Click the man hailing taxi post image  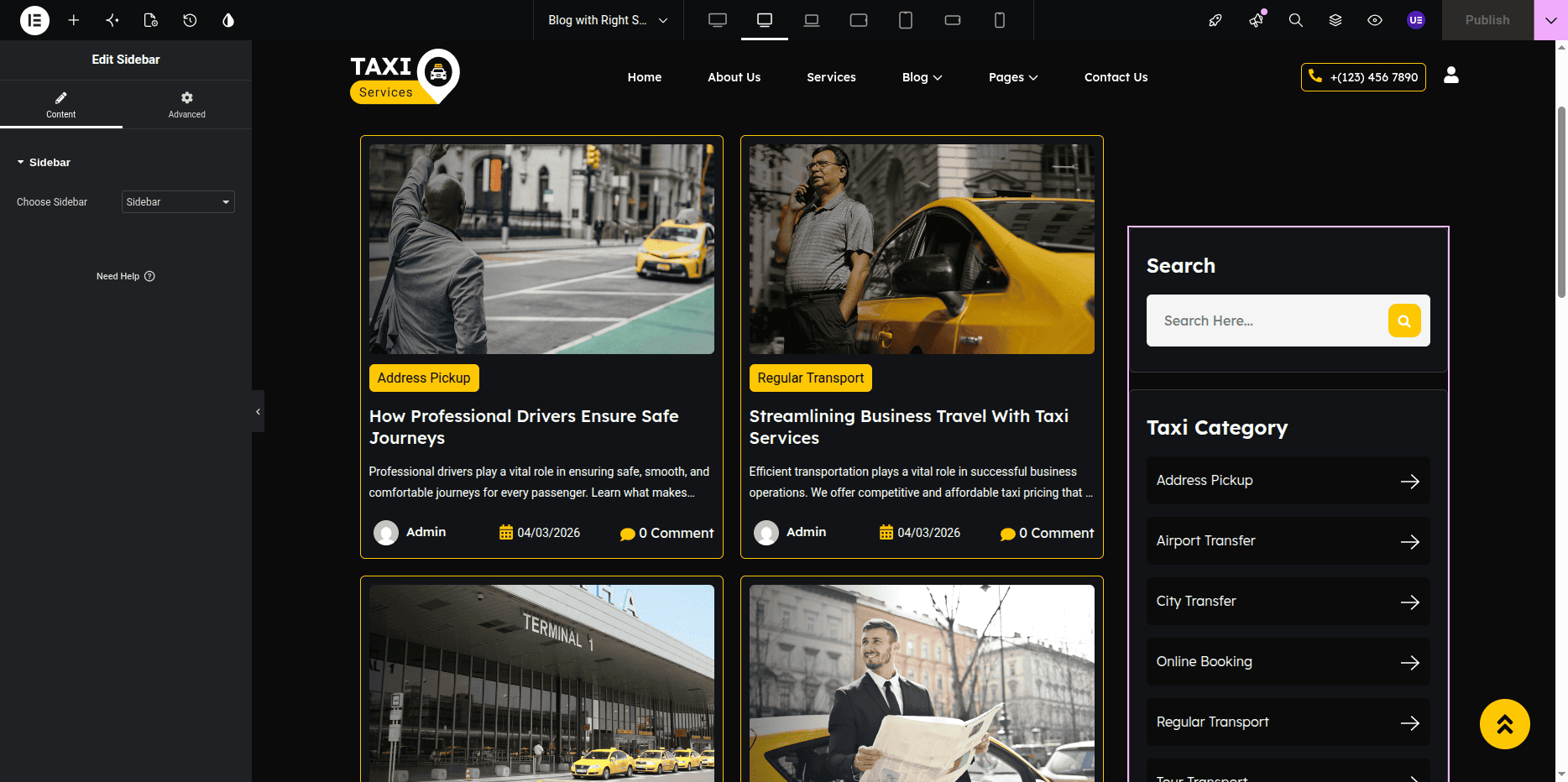541,249
